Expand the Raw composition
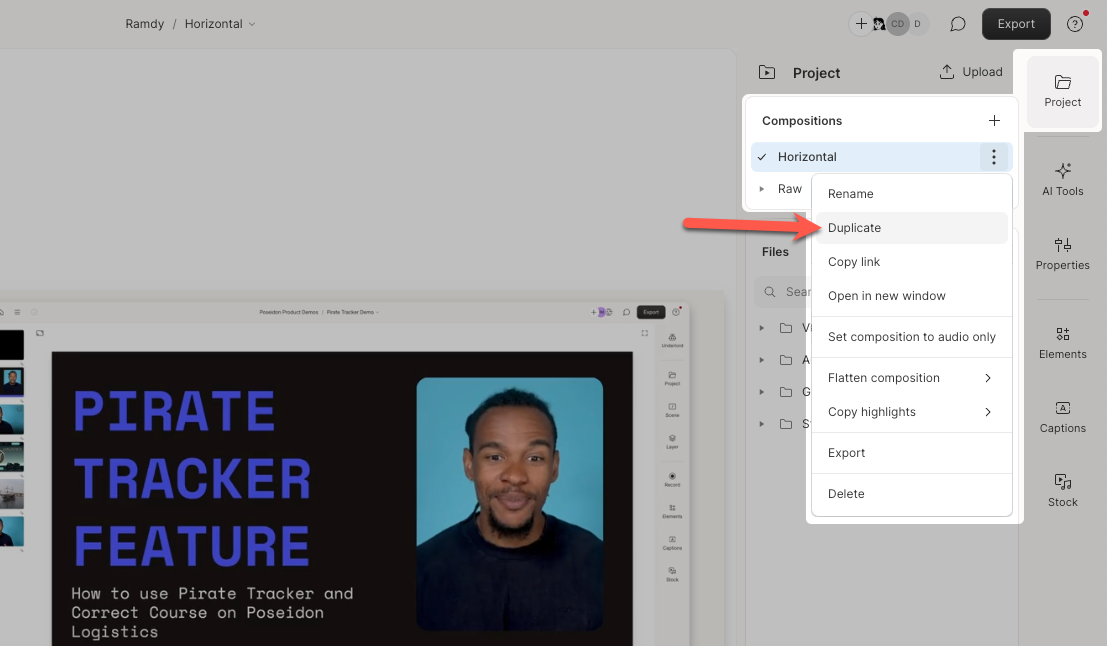 (x=761, y=189)
